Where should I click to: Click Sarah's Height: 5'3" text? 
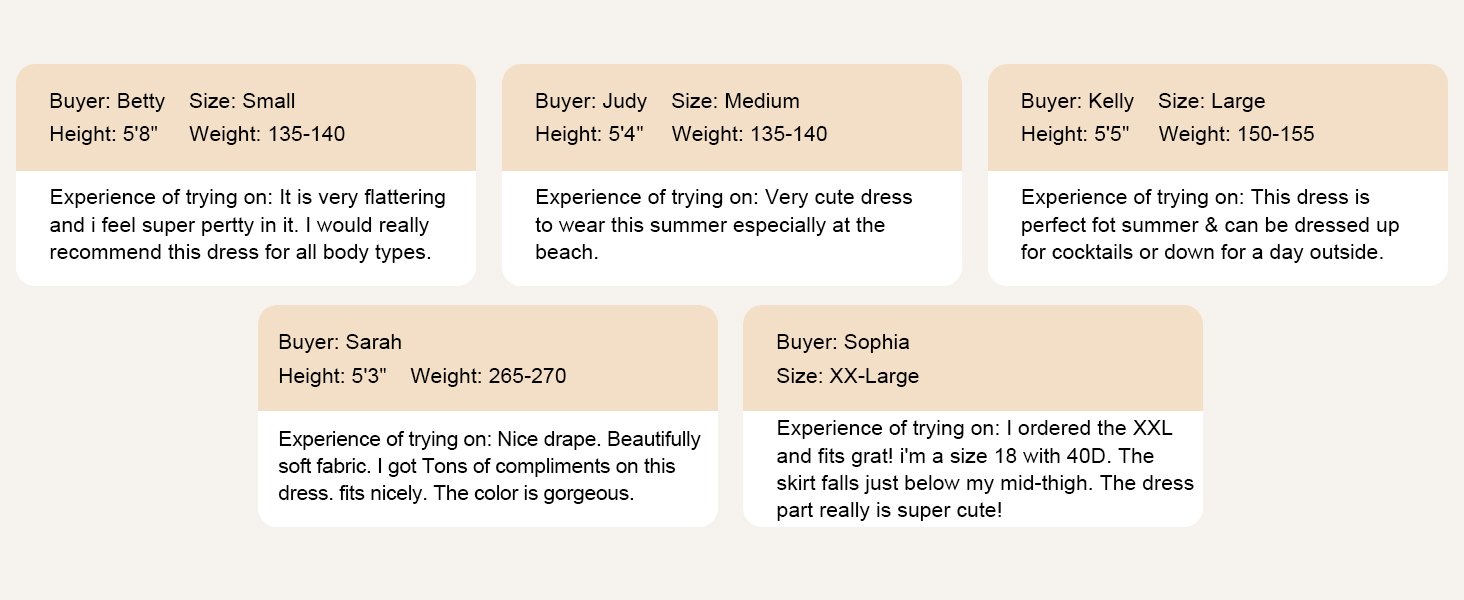click(333, 376)
